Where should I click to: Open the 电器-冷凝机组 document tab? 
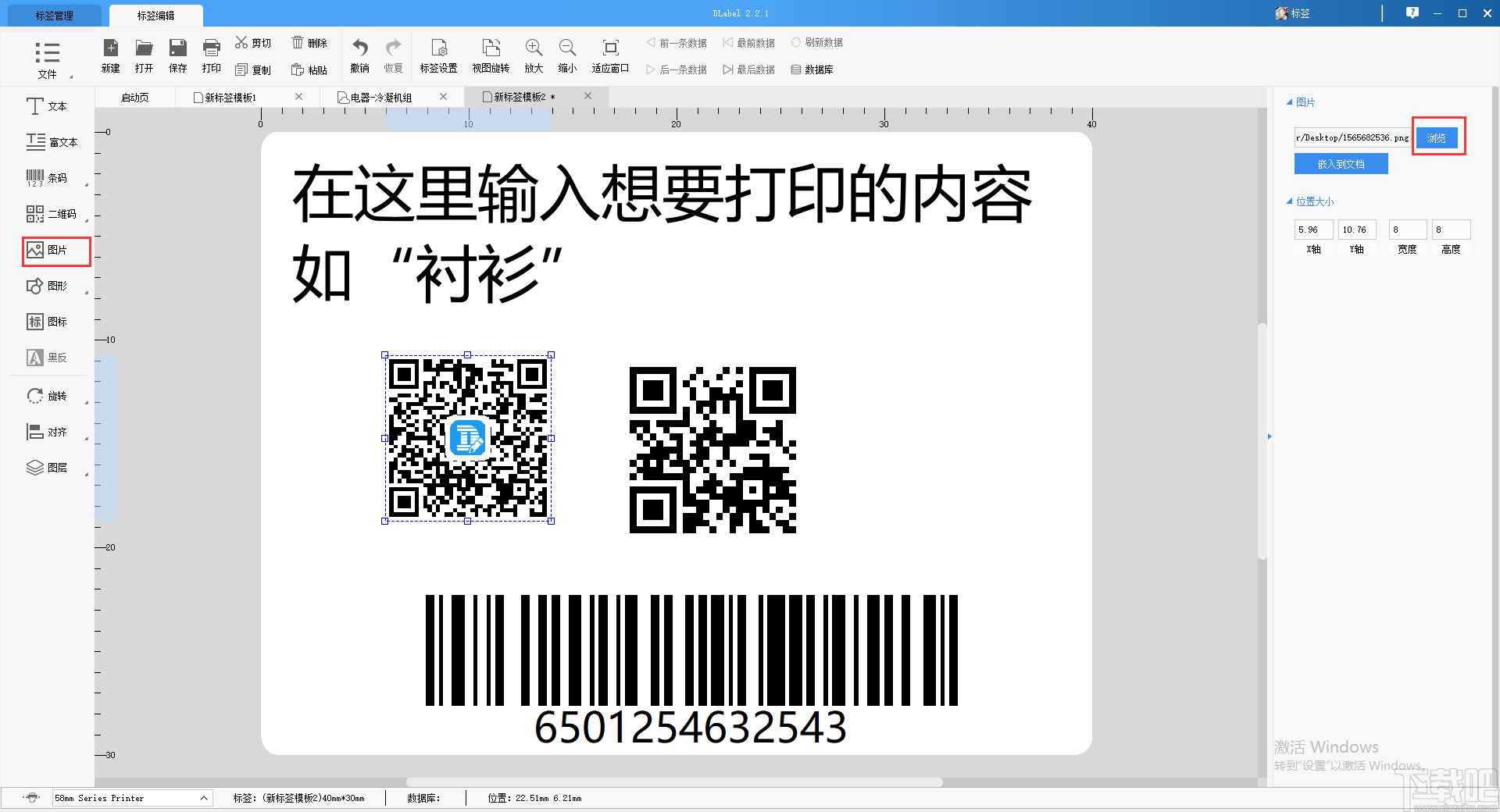(384, 96)
